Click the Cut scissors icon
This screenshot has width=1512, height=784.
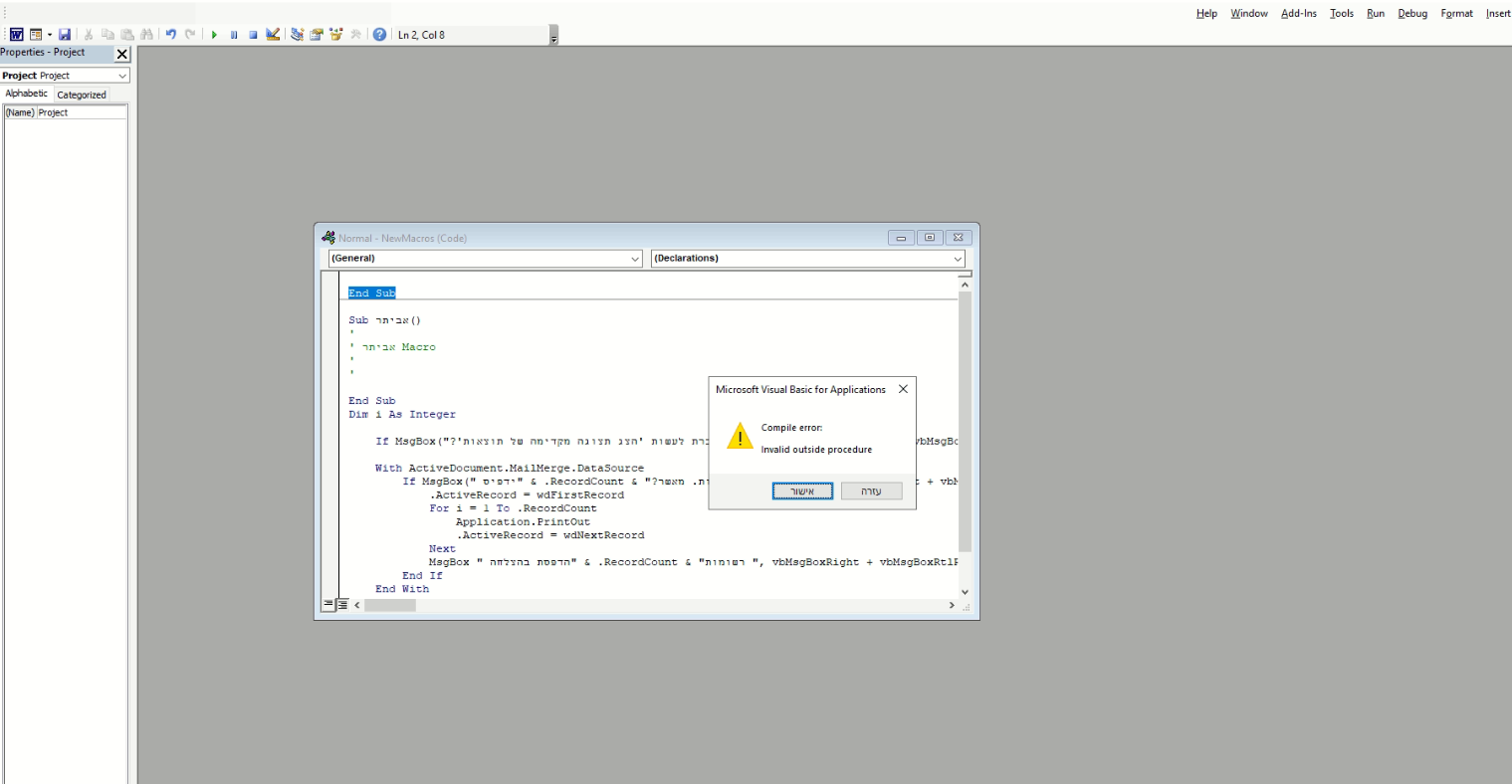89,35
